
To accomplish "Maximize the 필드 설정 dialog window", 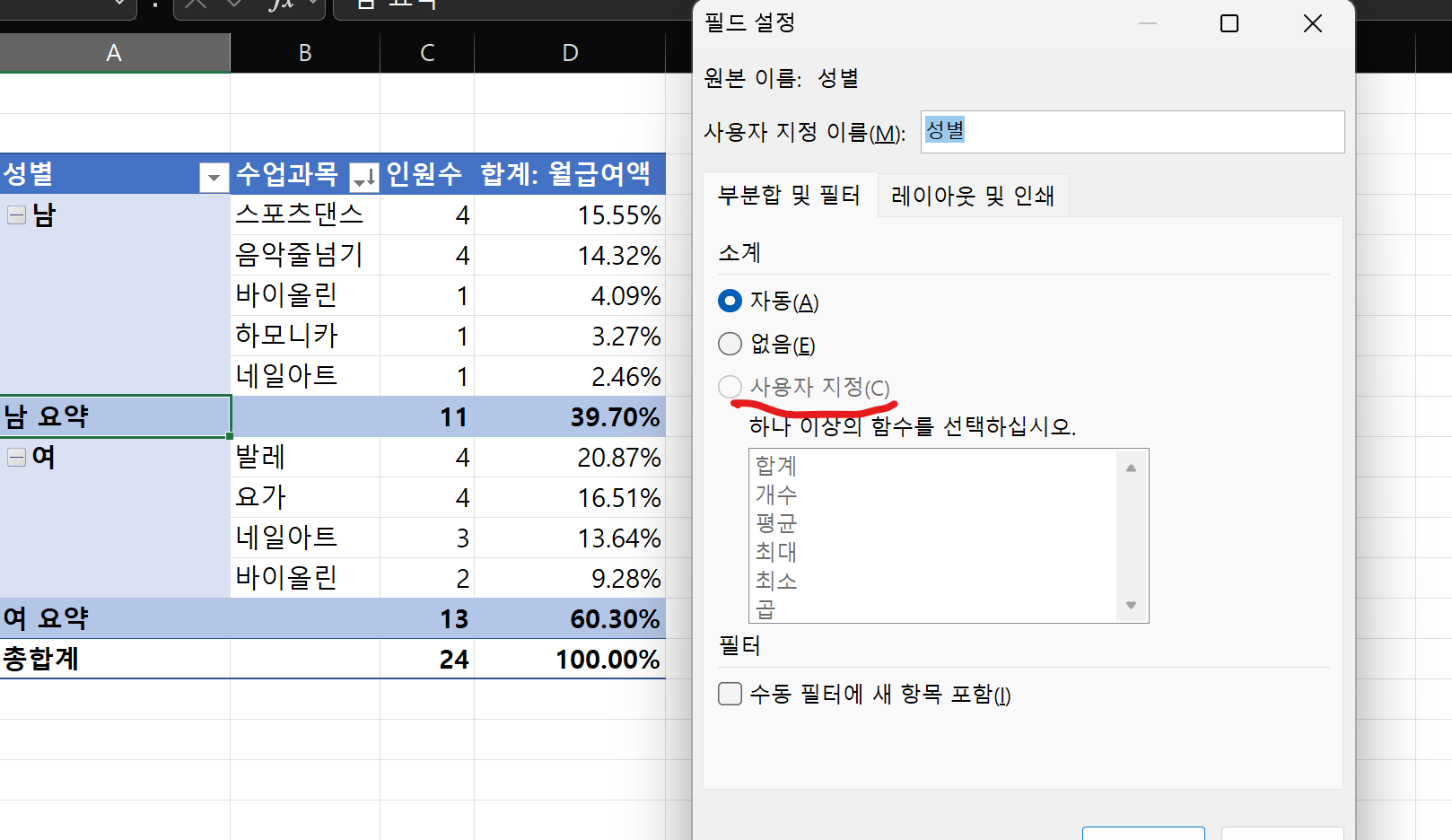I will [x=1229, y=23].
